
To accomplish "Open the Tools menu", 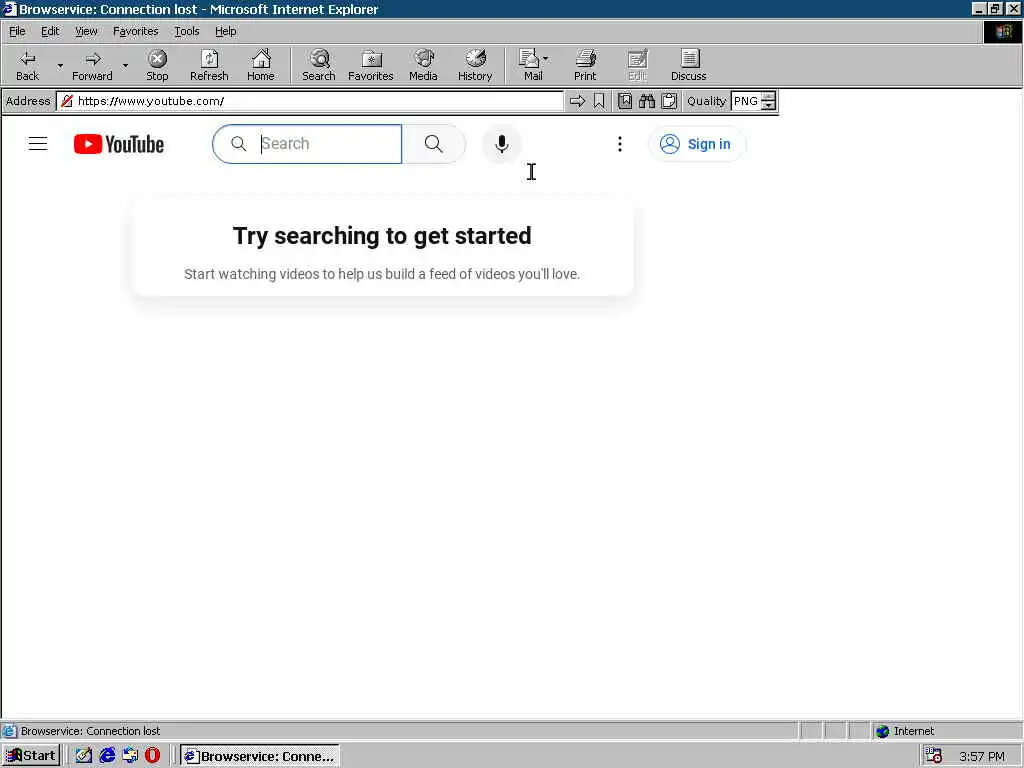I will pos(186,31).
